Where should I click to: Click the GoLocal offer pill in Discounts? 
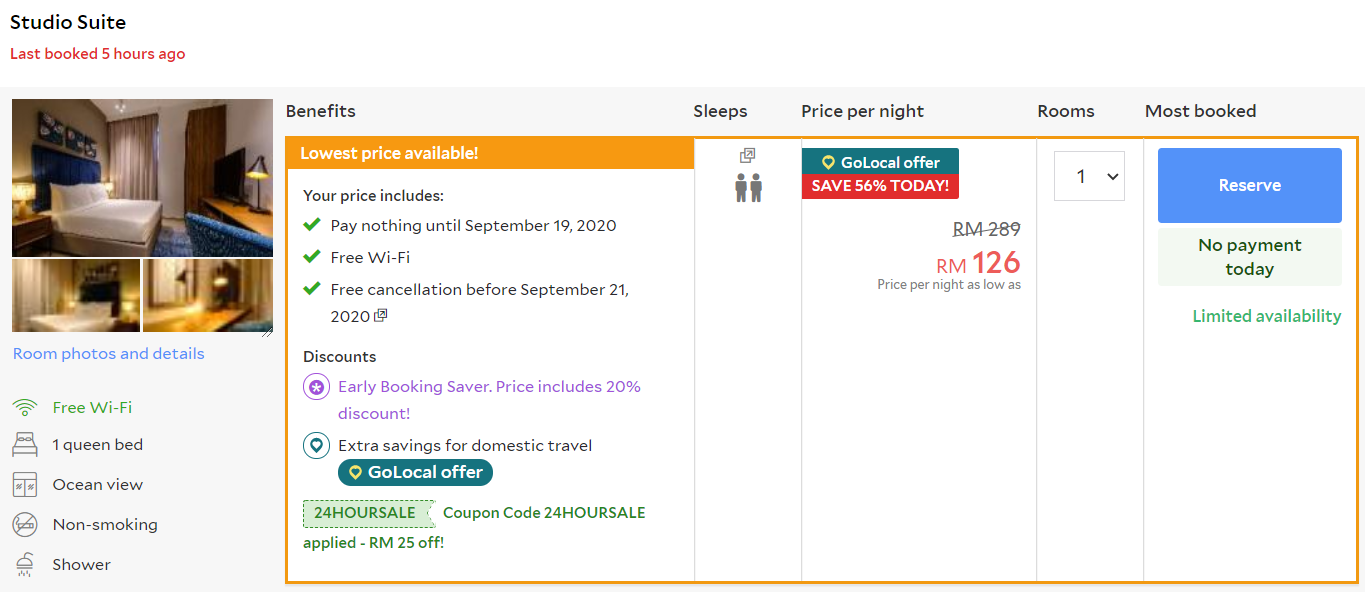[x=415, y=473]
